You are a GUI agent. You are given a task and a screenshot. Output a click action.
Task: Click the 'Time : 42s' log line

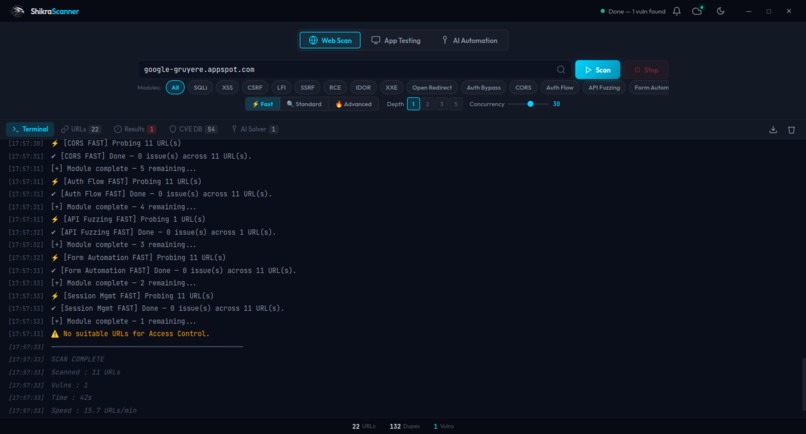click(x=71, y=397)
